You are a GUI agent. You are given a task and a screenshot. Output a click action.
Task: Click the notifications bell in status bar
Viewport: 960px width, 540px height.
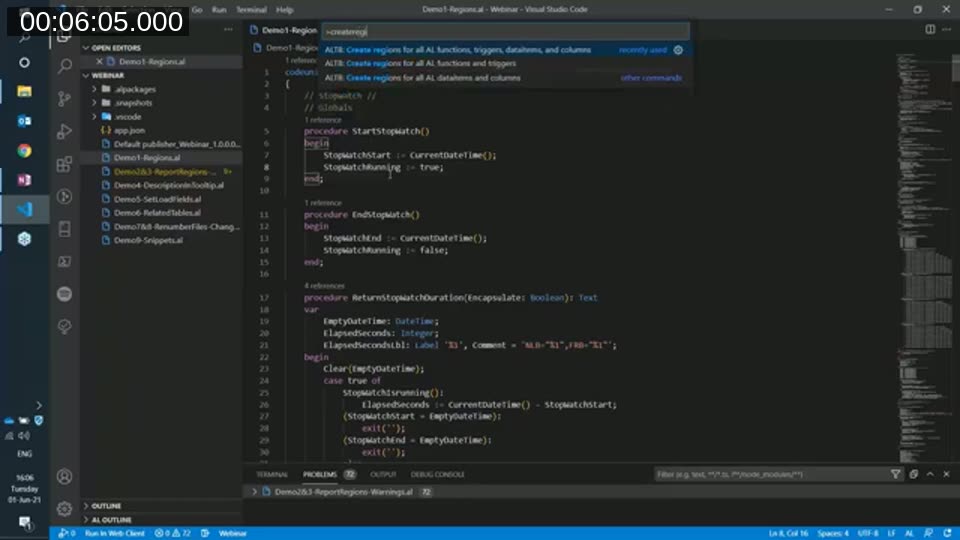(x=948, y=533)
